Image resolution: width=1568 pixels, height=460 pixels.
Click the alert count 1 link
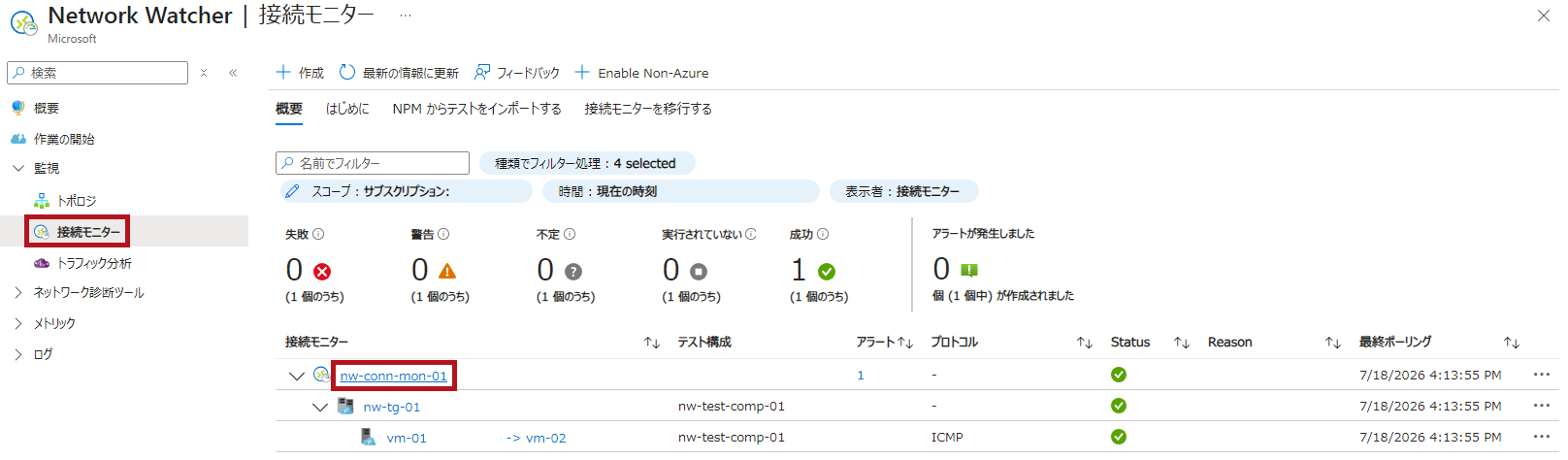tap(861, 375)
